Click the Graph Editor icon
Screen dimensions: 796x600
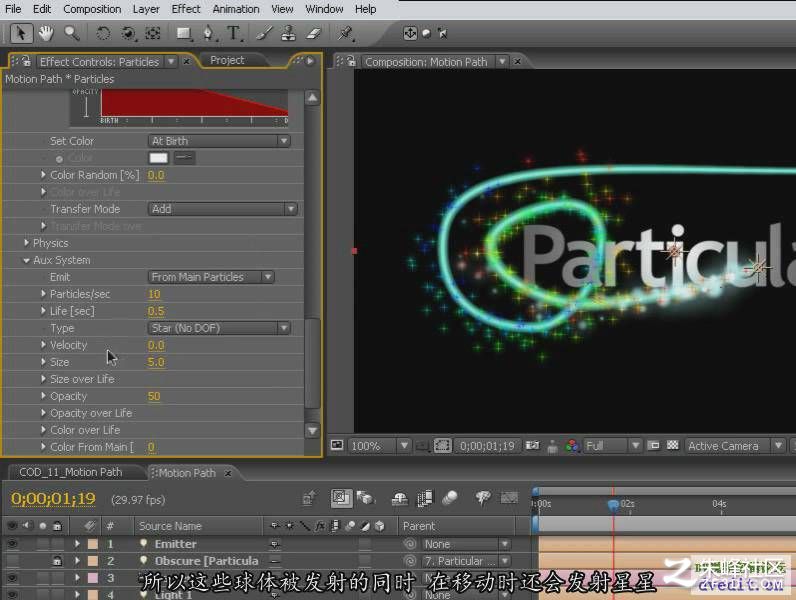click(x=509, y=498)
